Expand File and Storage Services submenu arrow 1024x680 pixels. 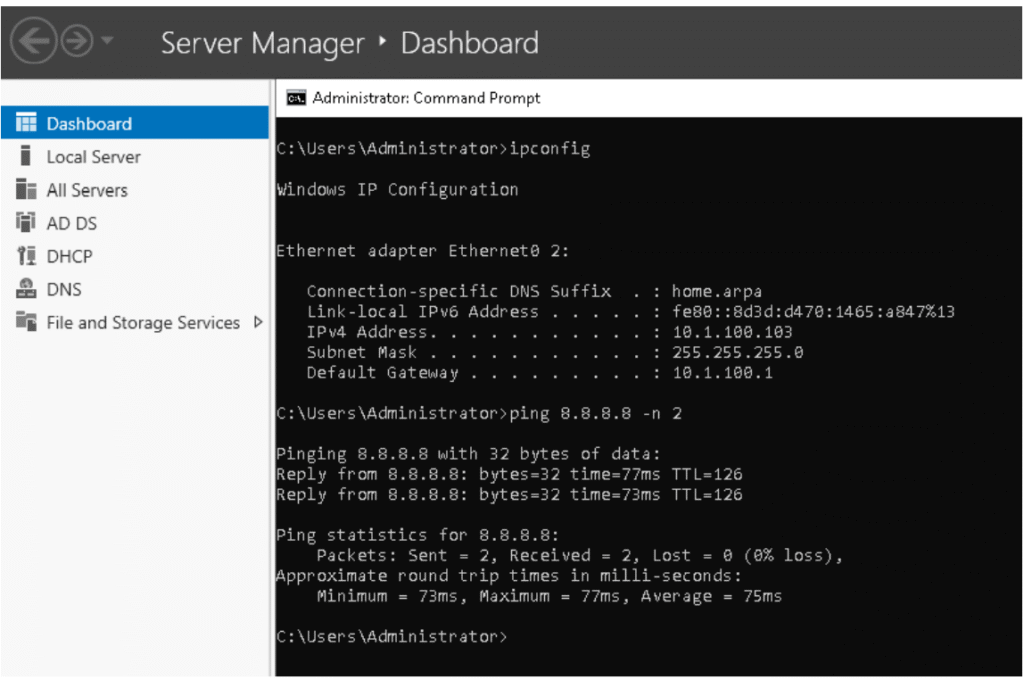pos(258,322)
